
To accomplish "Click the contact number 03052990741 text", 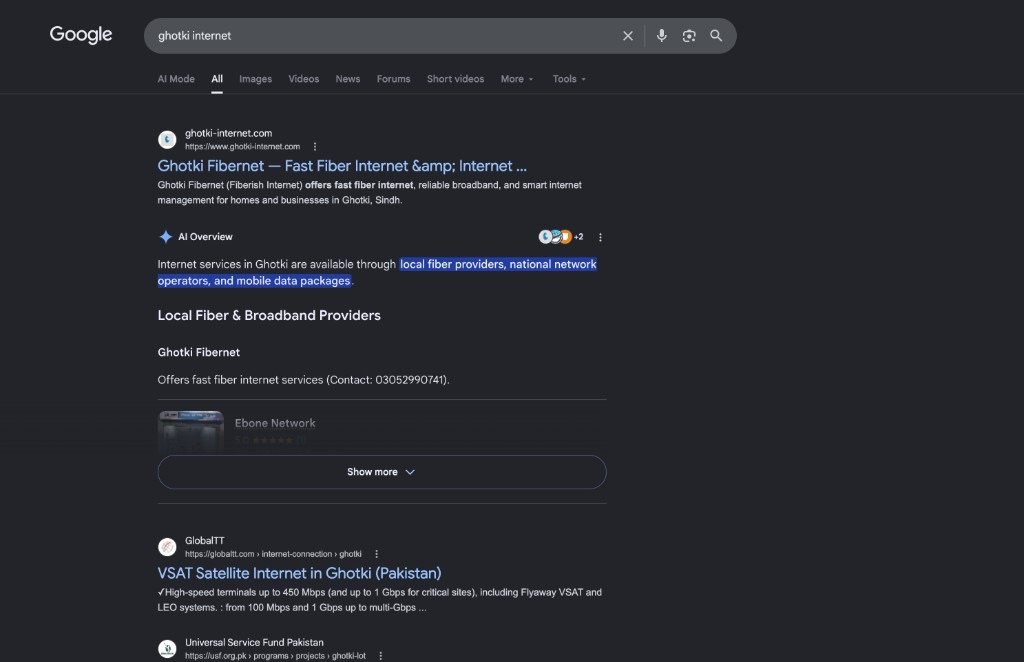I will 410,380.
